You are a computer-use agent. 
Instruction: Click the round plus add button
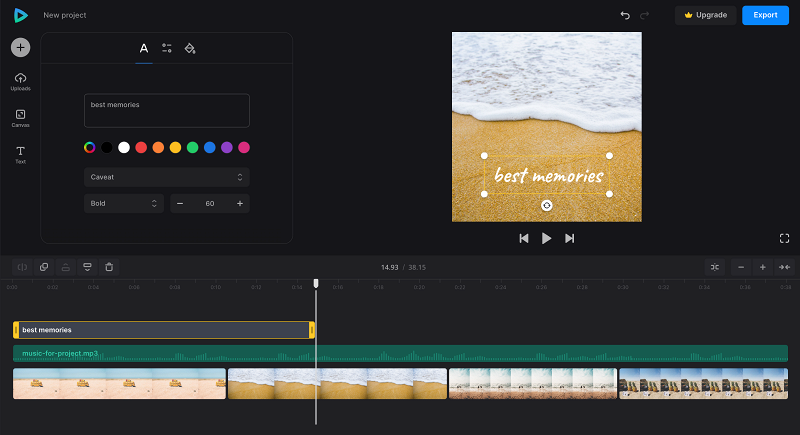[x=20, y=47]
